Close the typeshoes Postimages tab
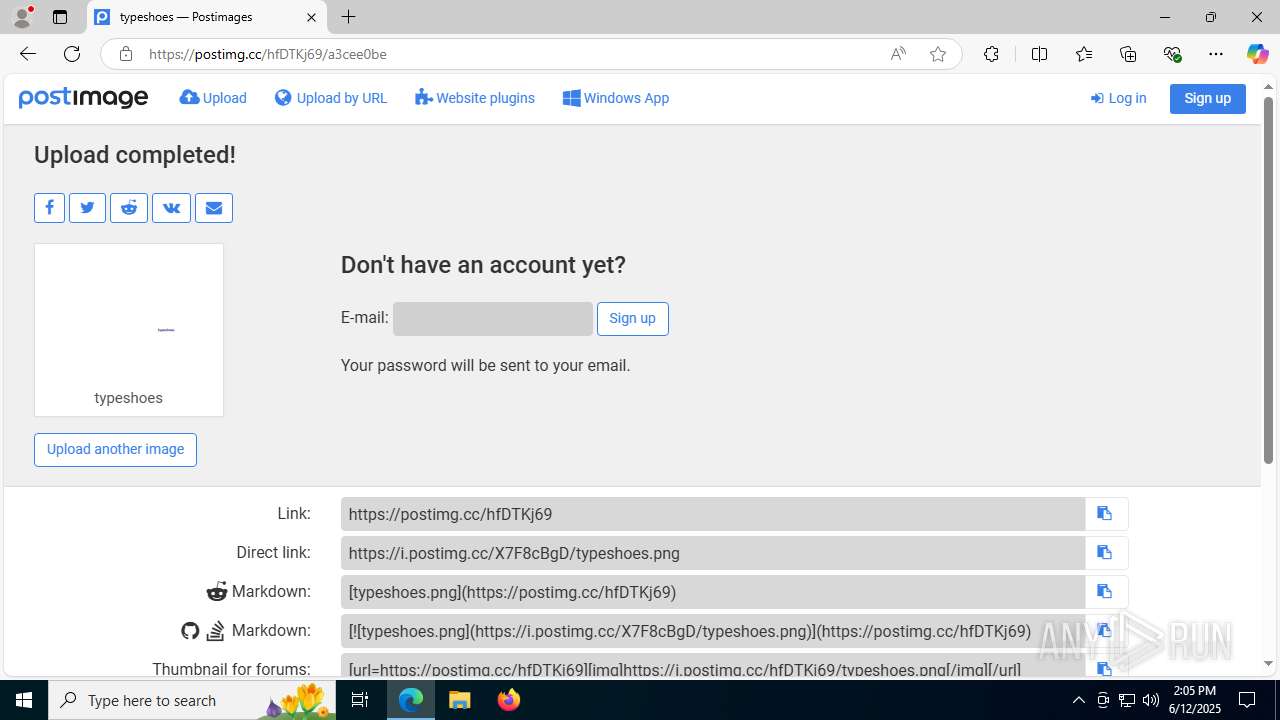 311,17
